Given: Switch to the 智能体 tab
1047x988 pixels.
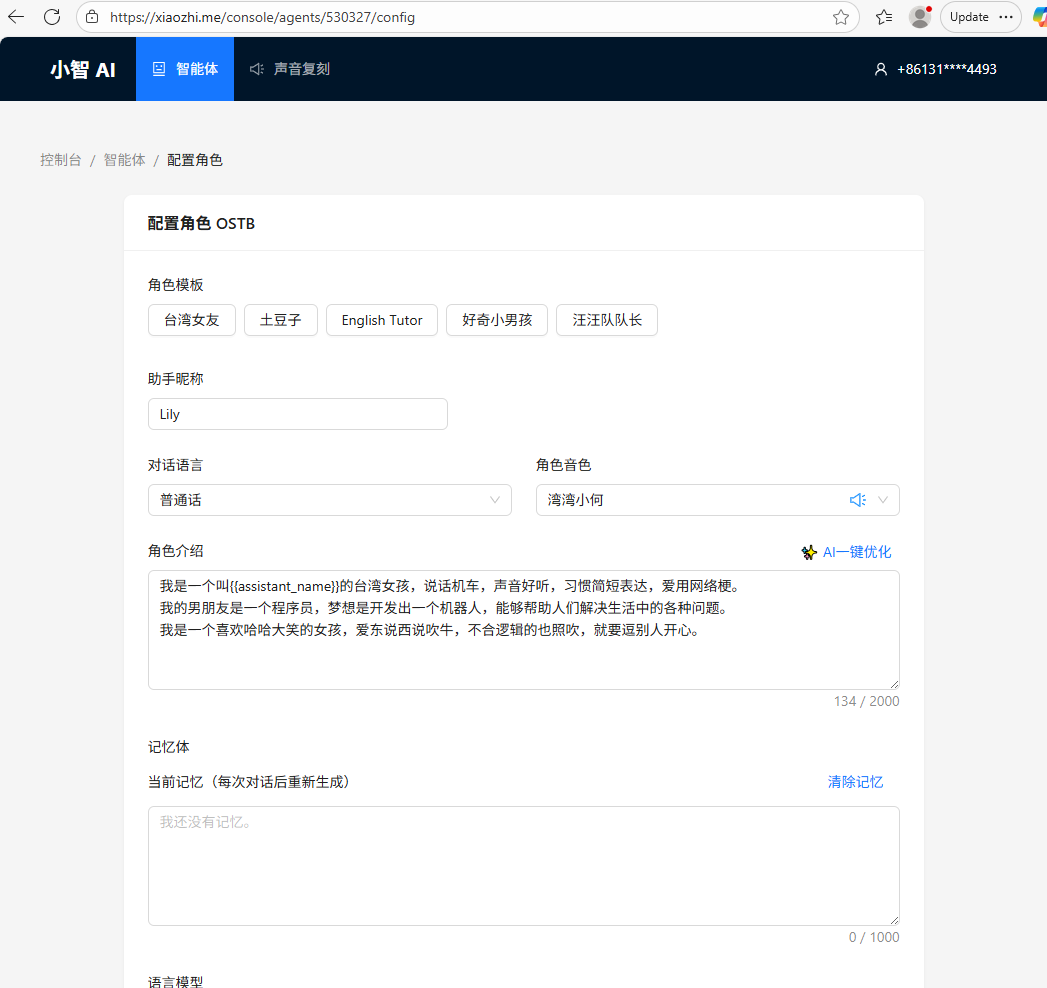Looking at the screenshot, I should pos(185,69).
